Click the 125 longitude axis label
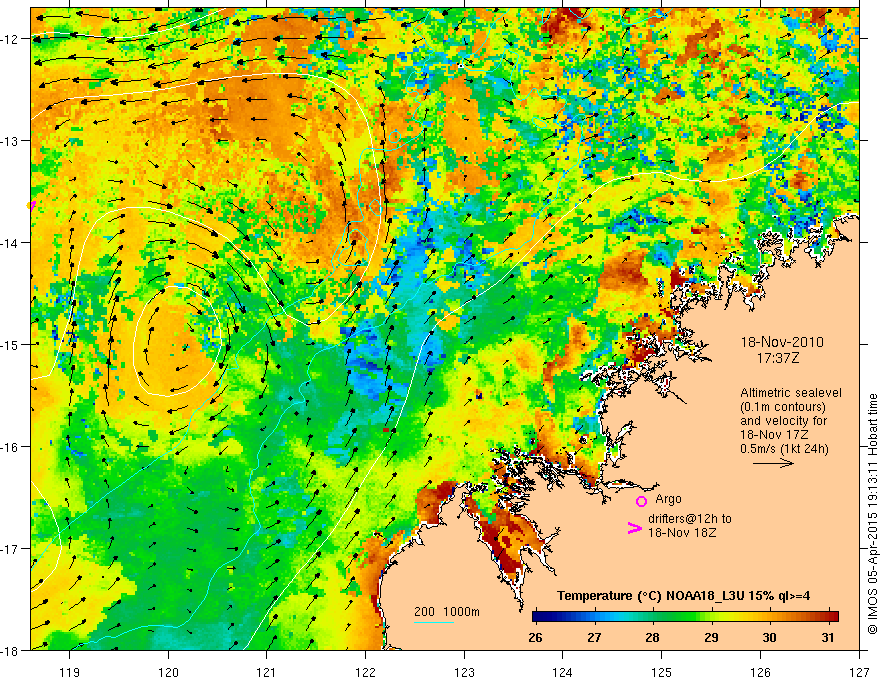 point(662,672)
